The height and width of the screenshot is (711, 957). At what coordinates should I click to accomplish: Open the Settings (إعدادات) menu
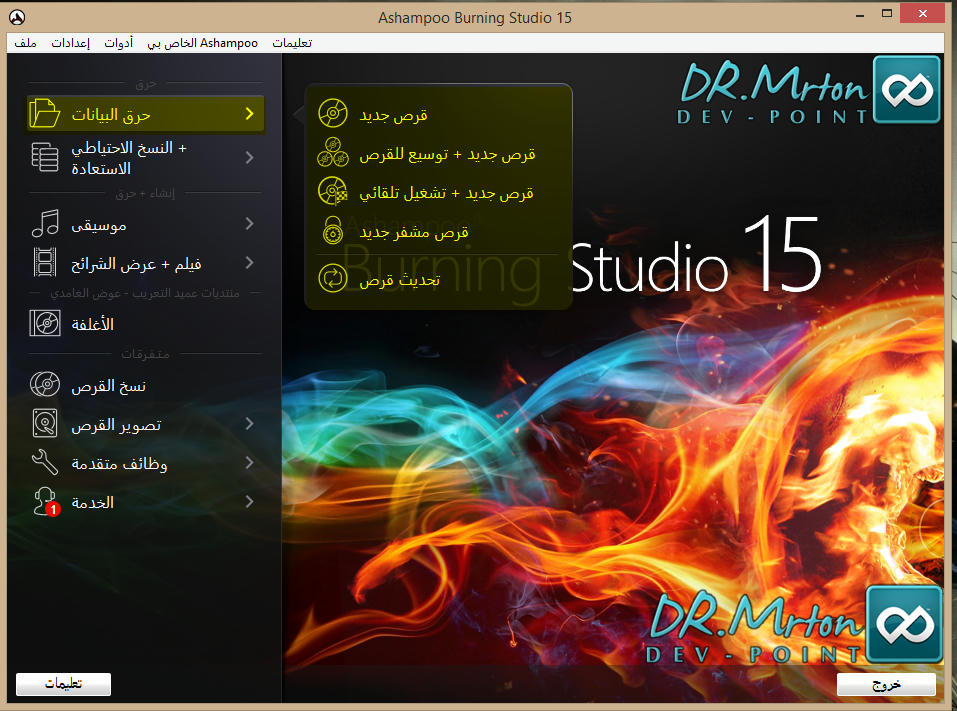coord(71,43)
